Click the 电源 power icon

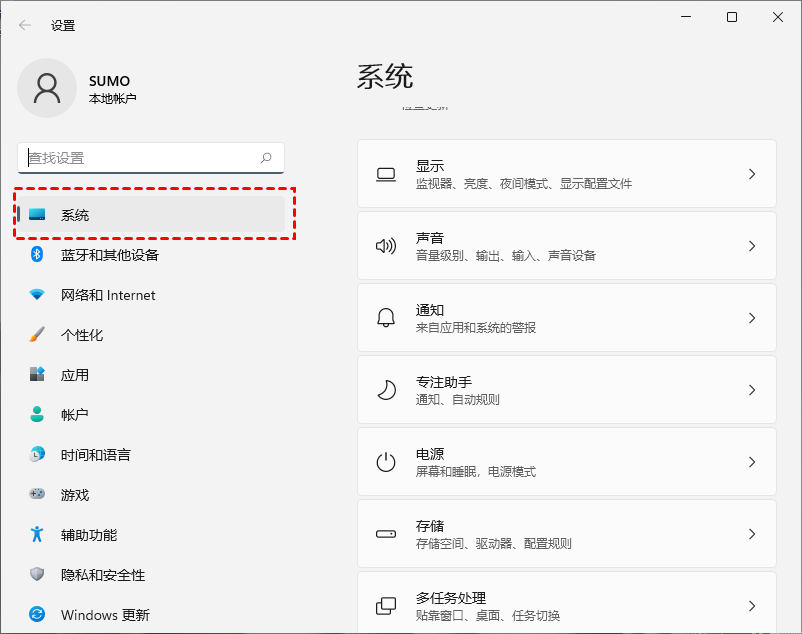point(386,462)
